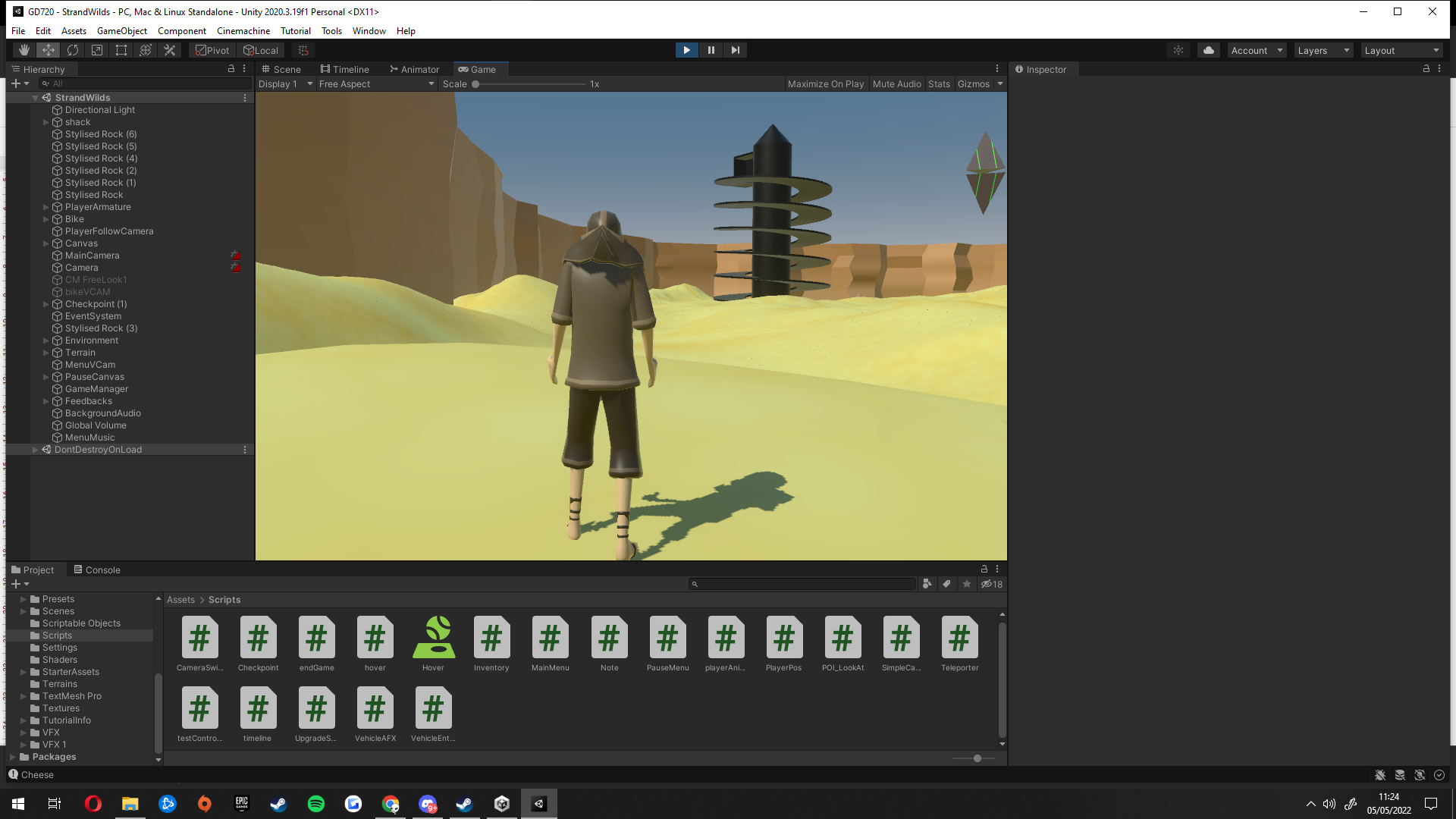
Task: Click the Project search field
Action: pyautogui.click(x=802, y=584)
